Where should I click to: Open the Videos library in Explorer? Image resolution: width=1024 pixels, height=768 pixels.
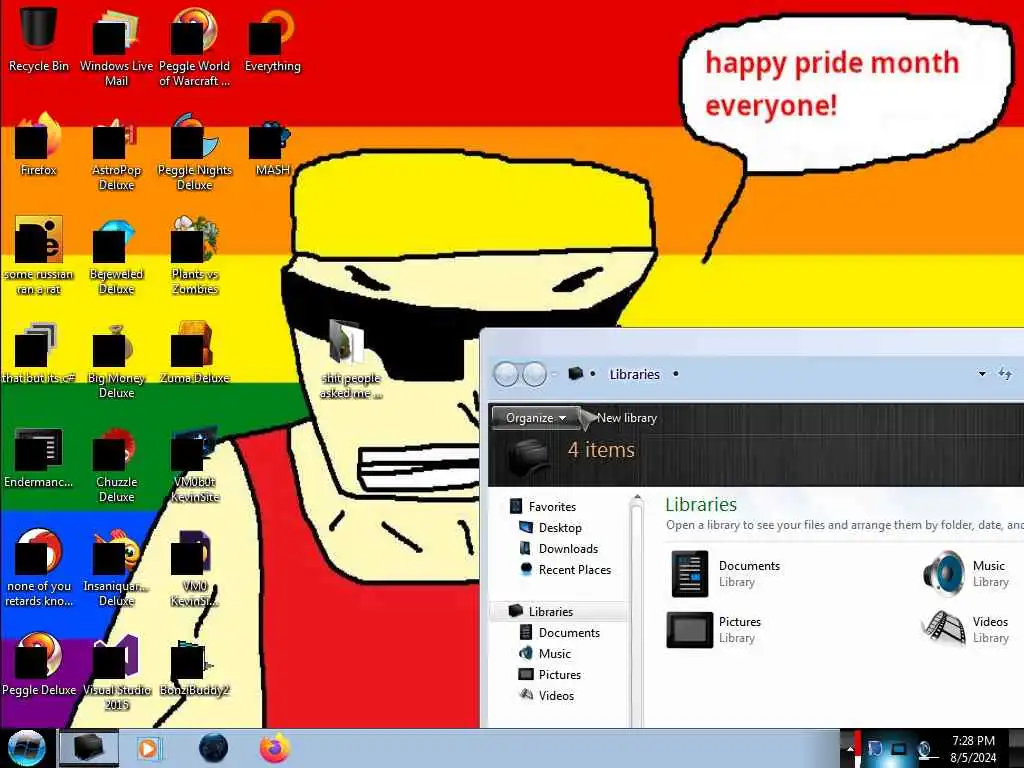[x=965, y=630]
